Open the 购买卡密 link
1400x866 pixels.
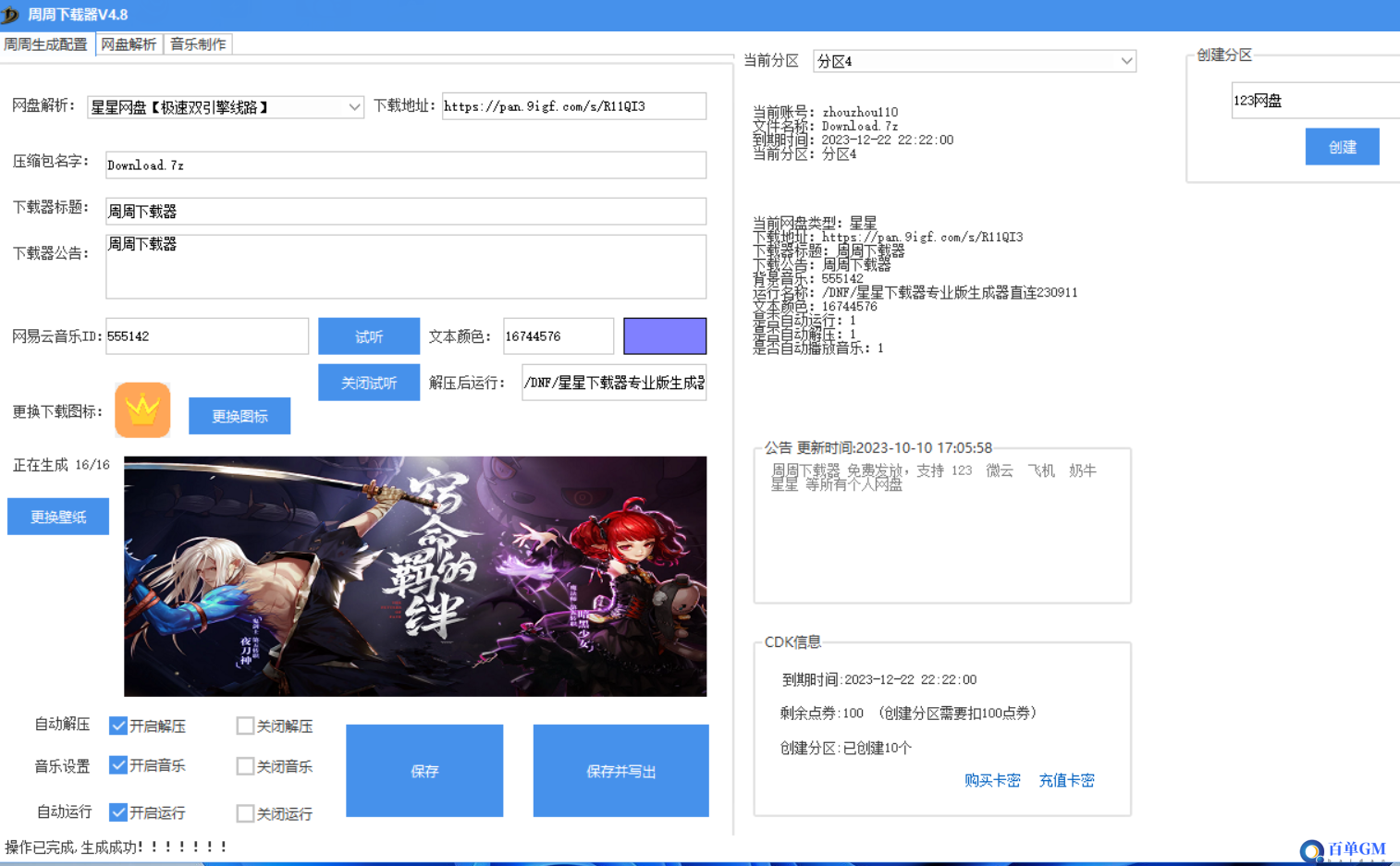click(x=992, y=780)
